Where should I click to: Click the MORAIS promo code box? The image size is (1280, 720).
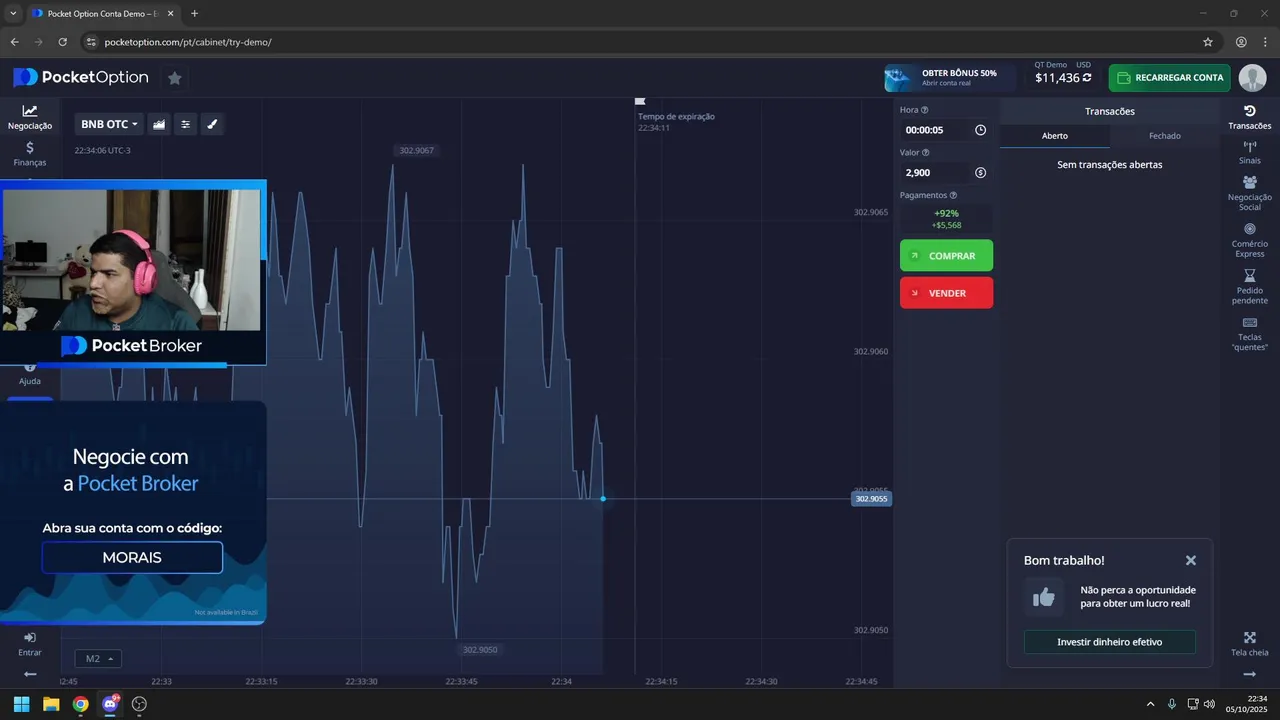132,557
